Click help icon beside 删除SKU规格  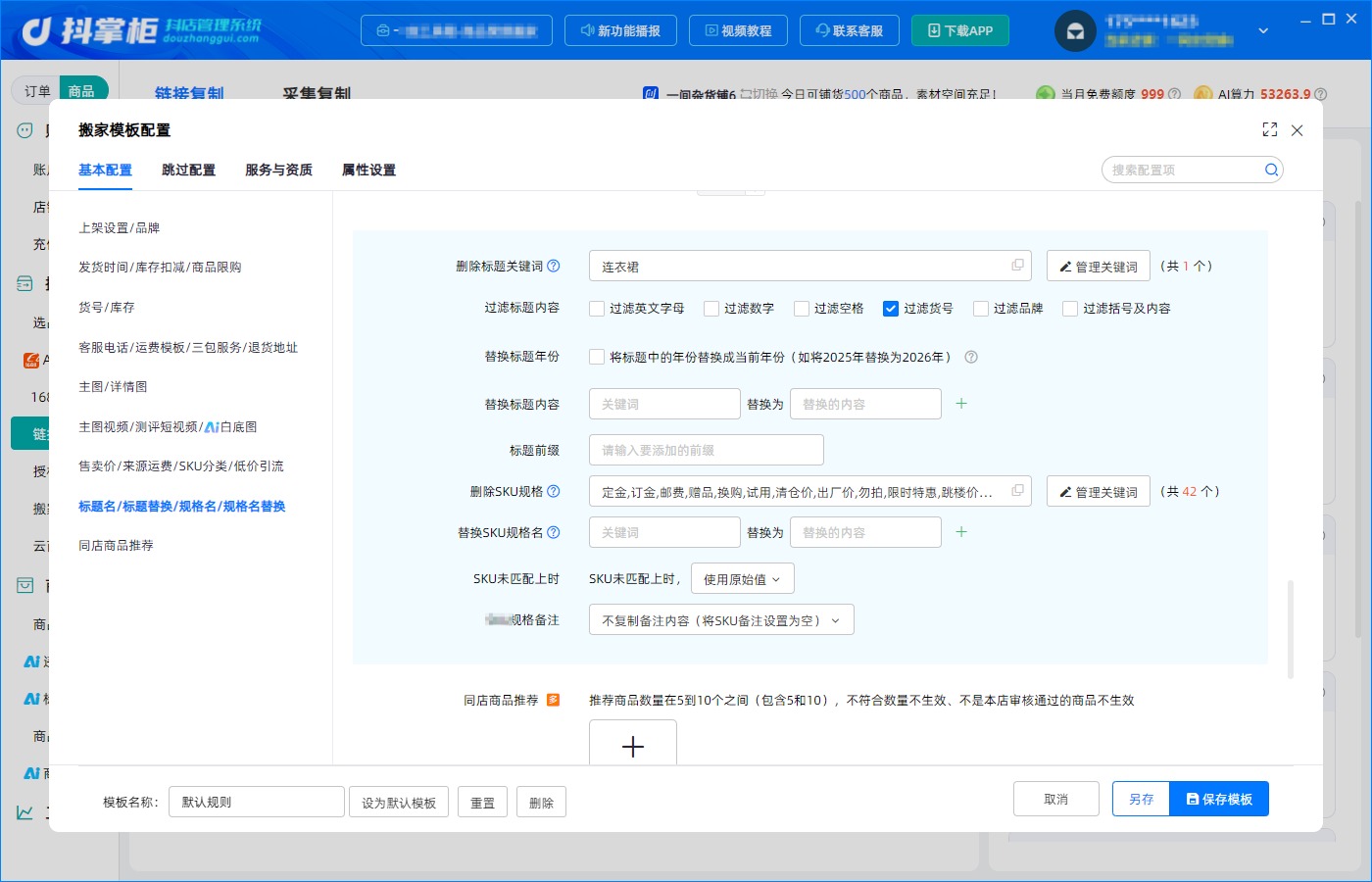point(554,491)
